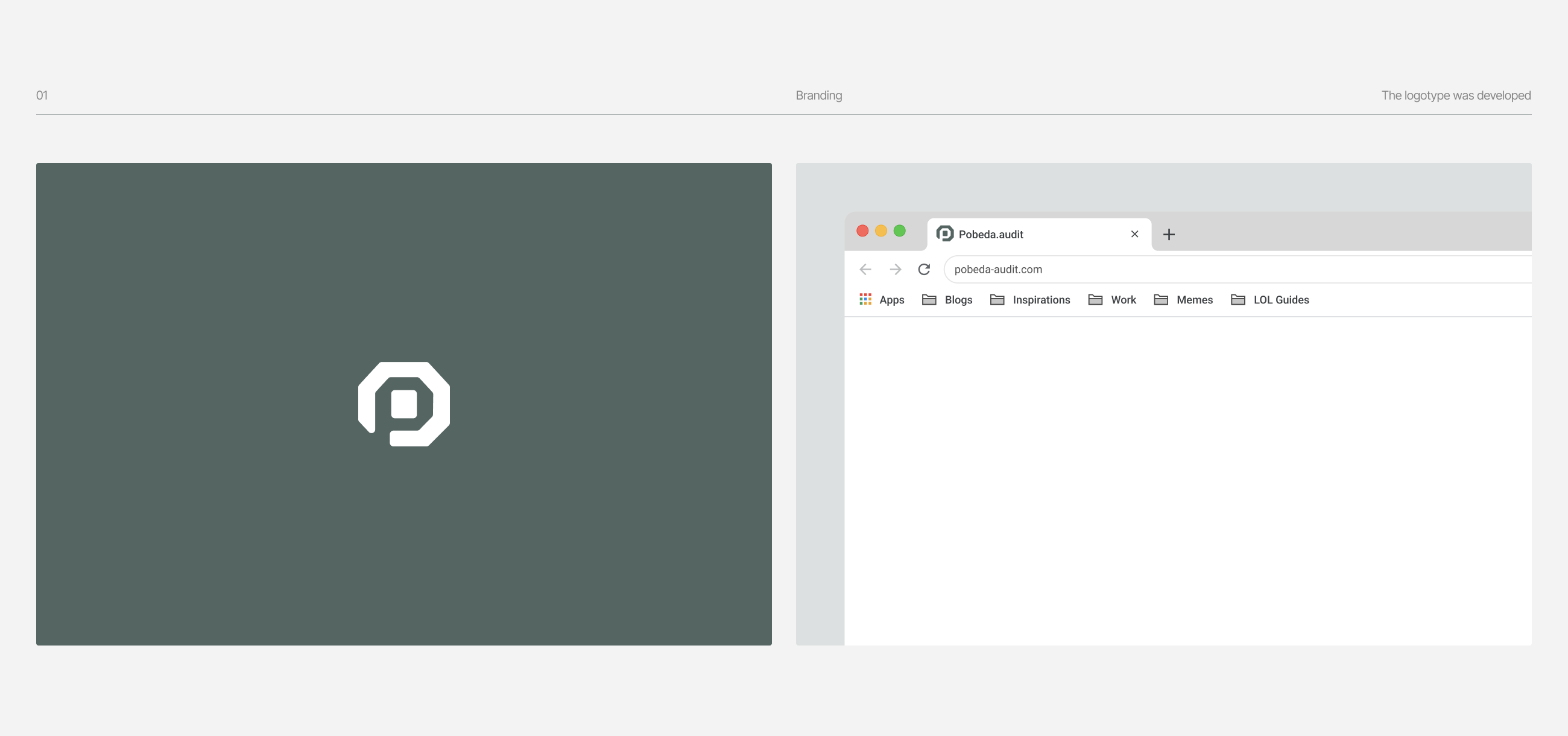Open the Memes bookmark folder
The width and height of the screenshot is (1568, 736).
coord(1183,299)
